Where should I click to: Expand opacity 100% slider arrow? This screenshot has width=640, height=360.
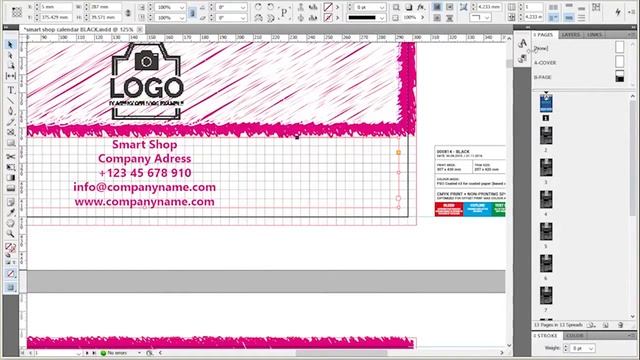(422, 18)
